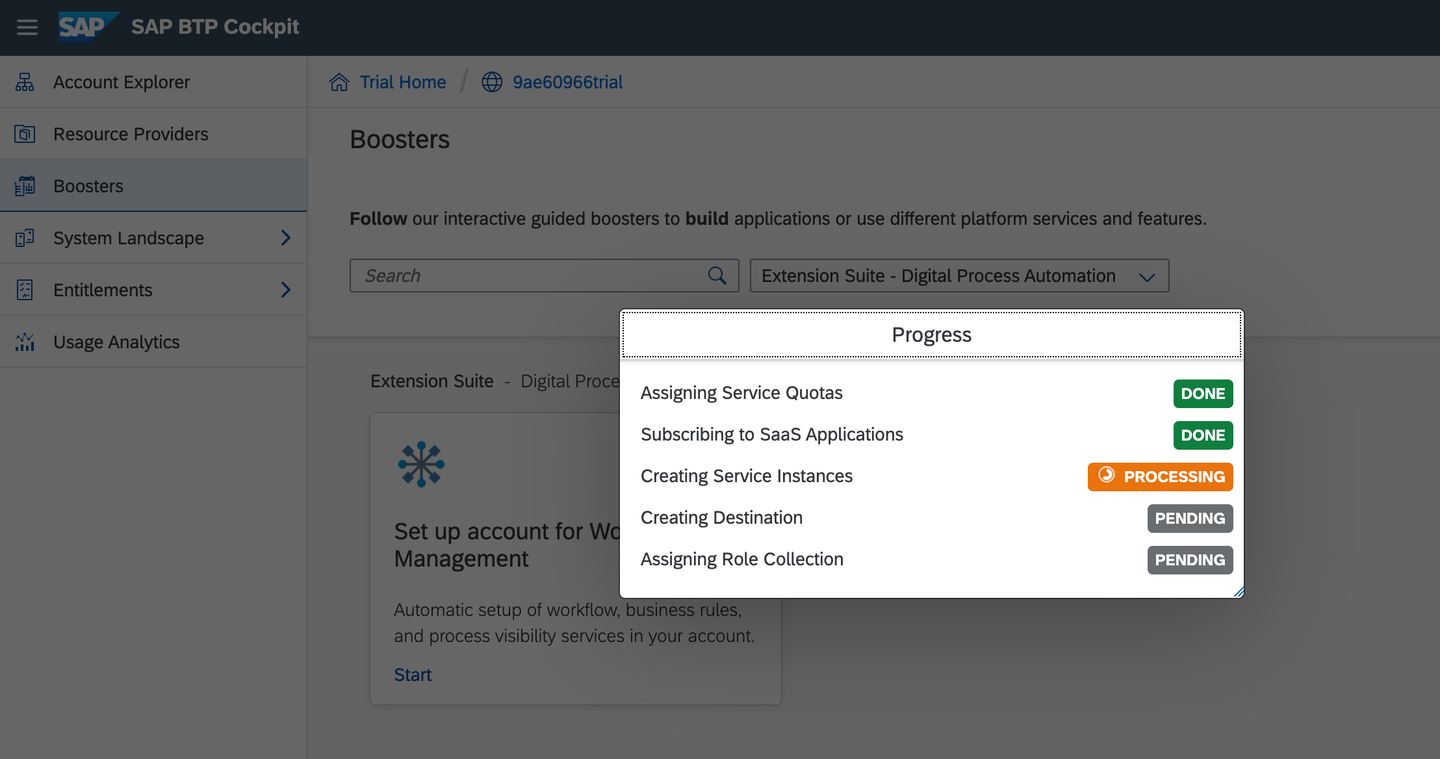Expand the Entitlements submenu chevron
The image size is (1440, 759).
286,290
